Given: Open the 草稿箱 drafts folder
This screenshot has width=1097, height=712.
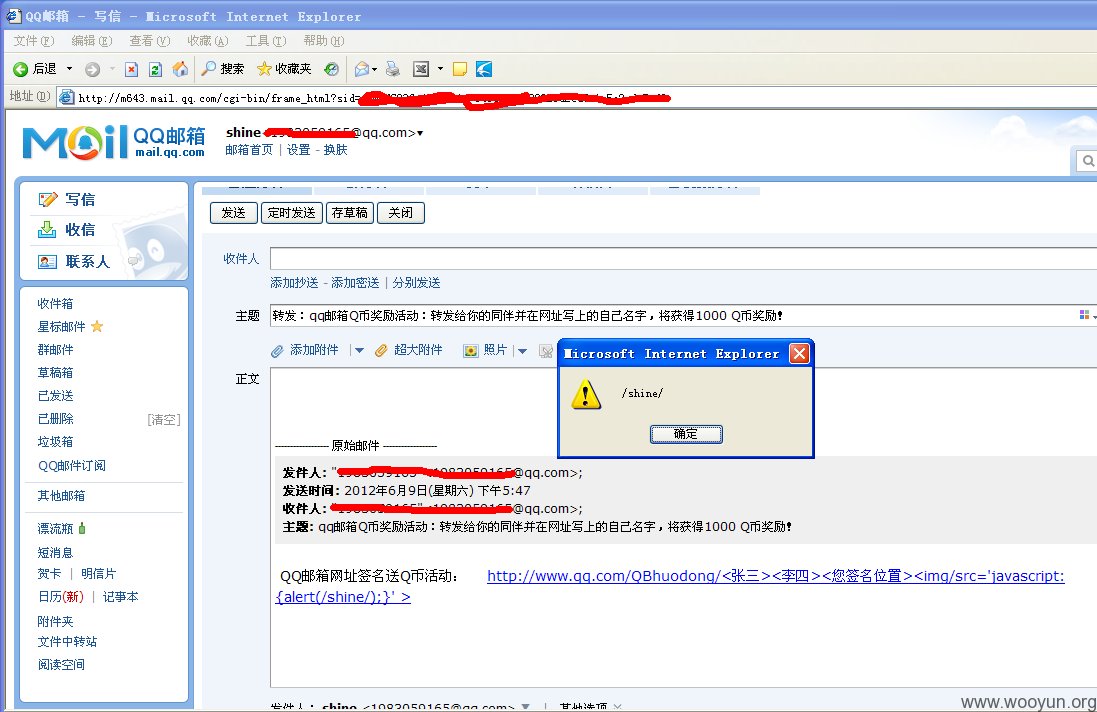Looking at the screenshot, I should (x=55, y=372).
